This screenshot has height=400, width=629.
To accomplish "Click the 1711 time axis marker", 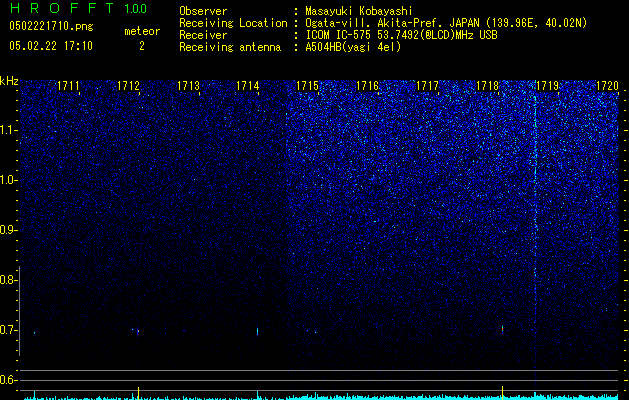I will tap(69, 86).
